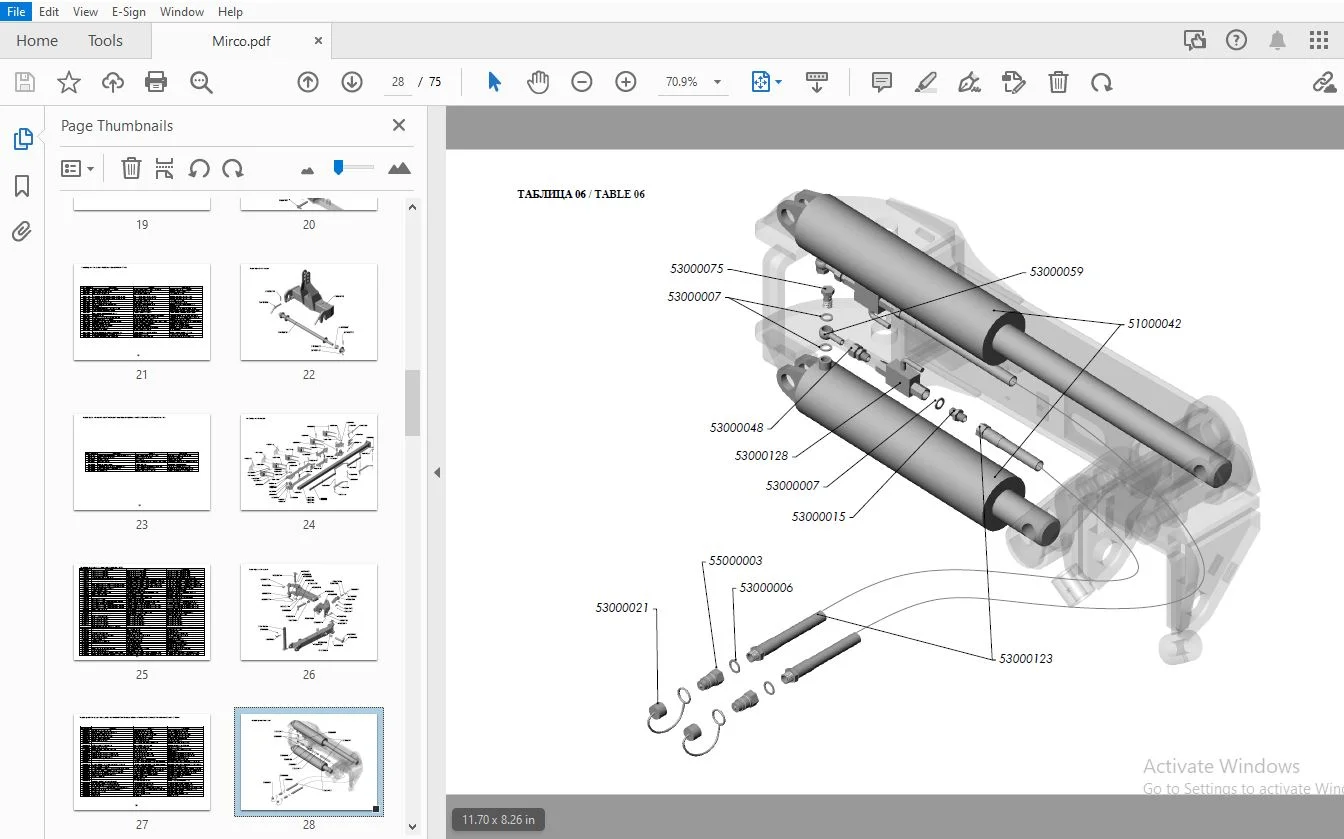Rotate thumbnails counterclockwise
Screen dimensions: 1344x839
click(x=199, y=168)
